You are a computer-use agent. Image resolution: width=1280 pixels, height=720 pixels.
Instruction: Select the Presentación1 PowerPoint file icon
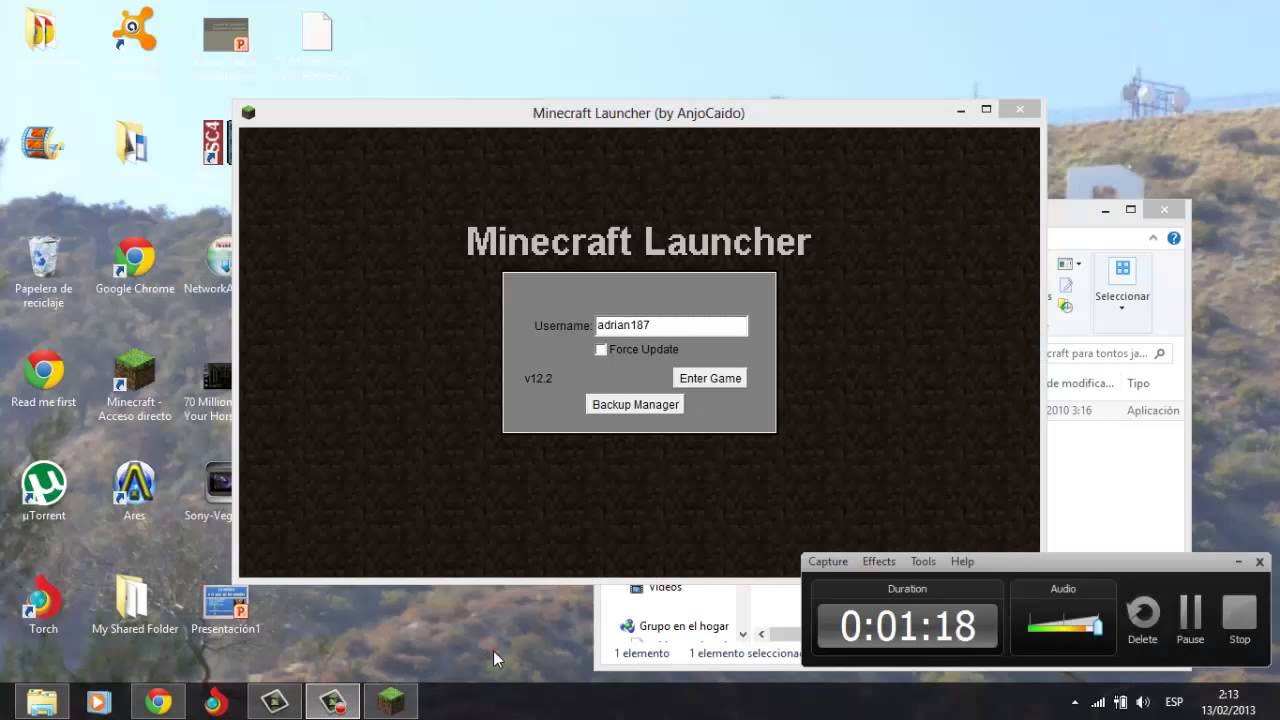[x=226, y=611]
